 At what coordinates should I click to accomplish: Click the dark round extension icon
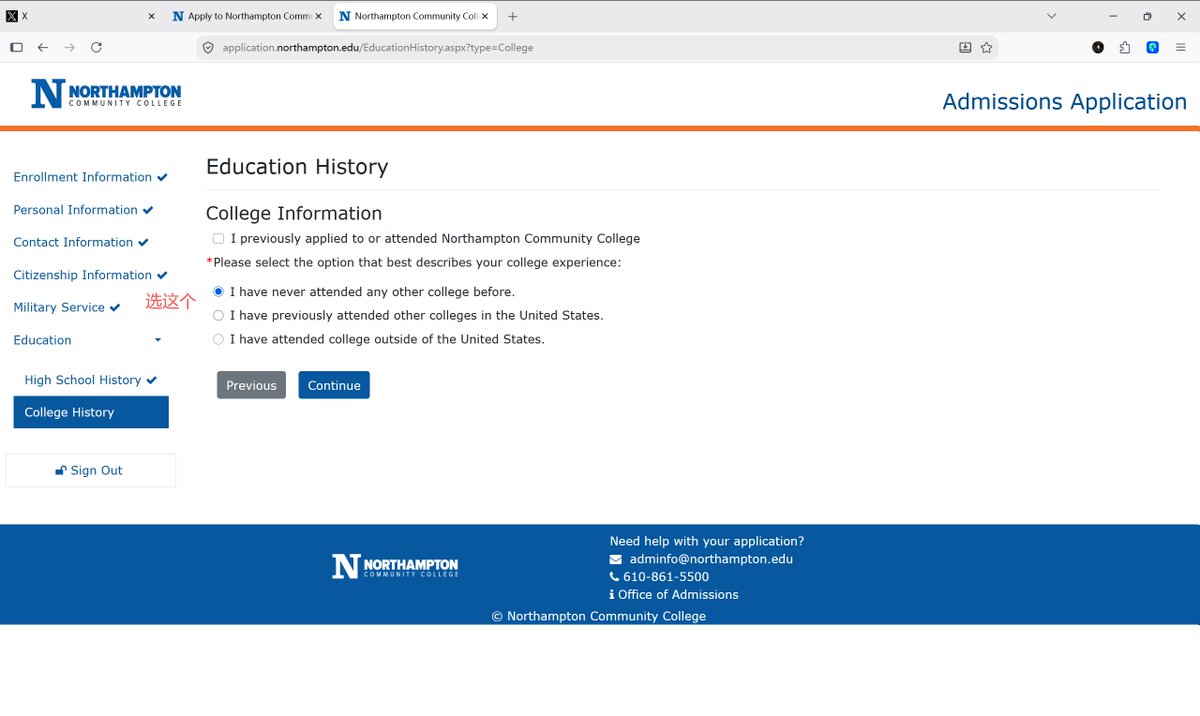click(x=1098, y=47)
